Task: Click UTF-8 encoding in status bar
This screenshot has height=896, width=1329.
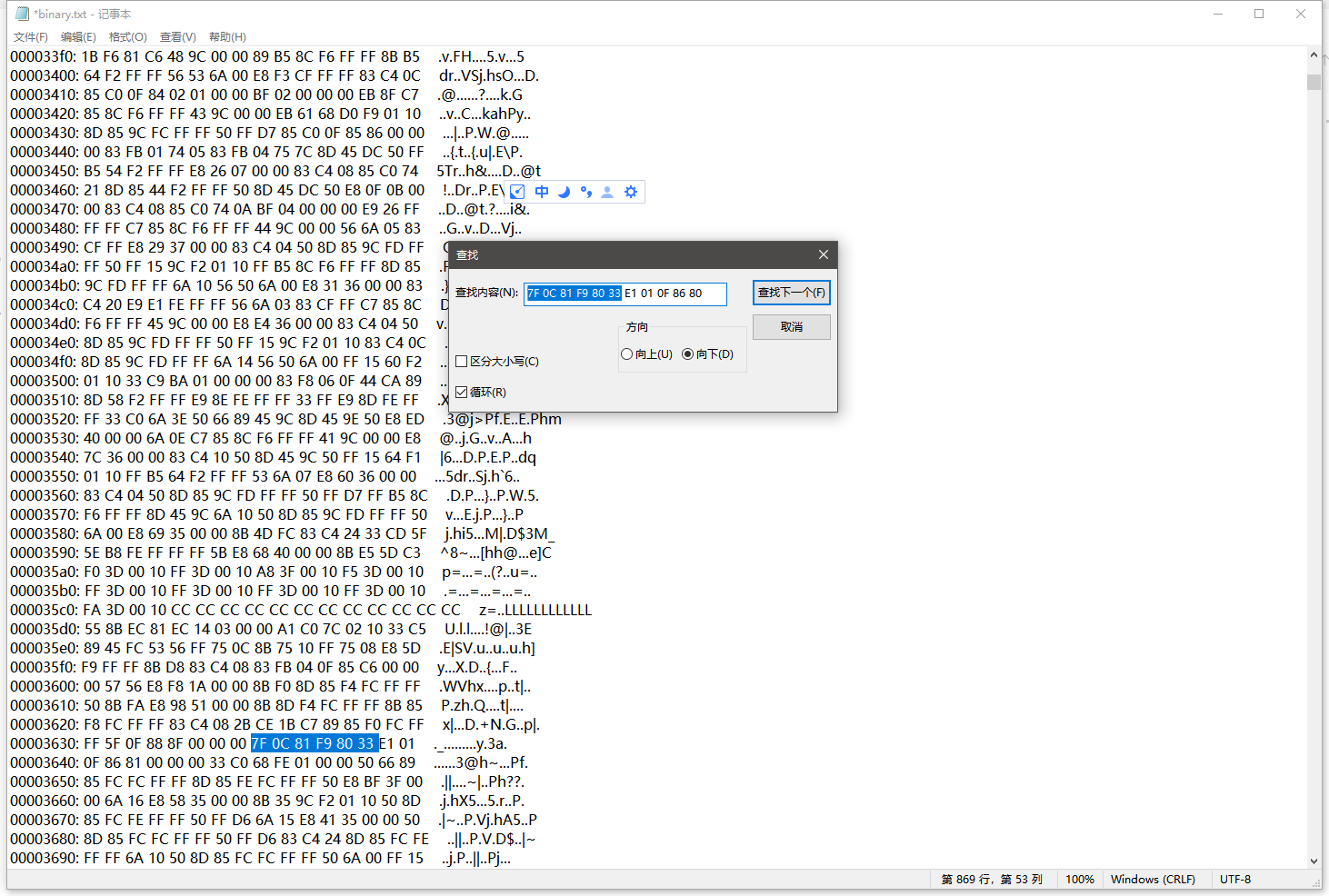Action: tap(1234, 880)
